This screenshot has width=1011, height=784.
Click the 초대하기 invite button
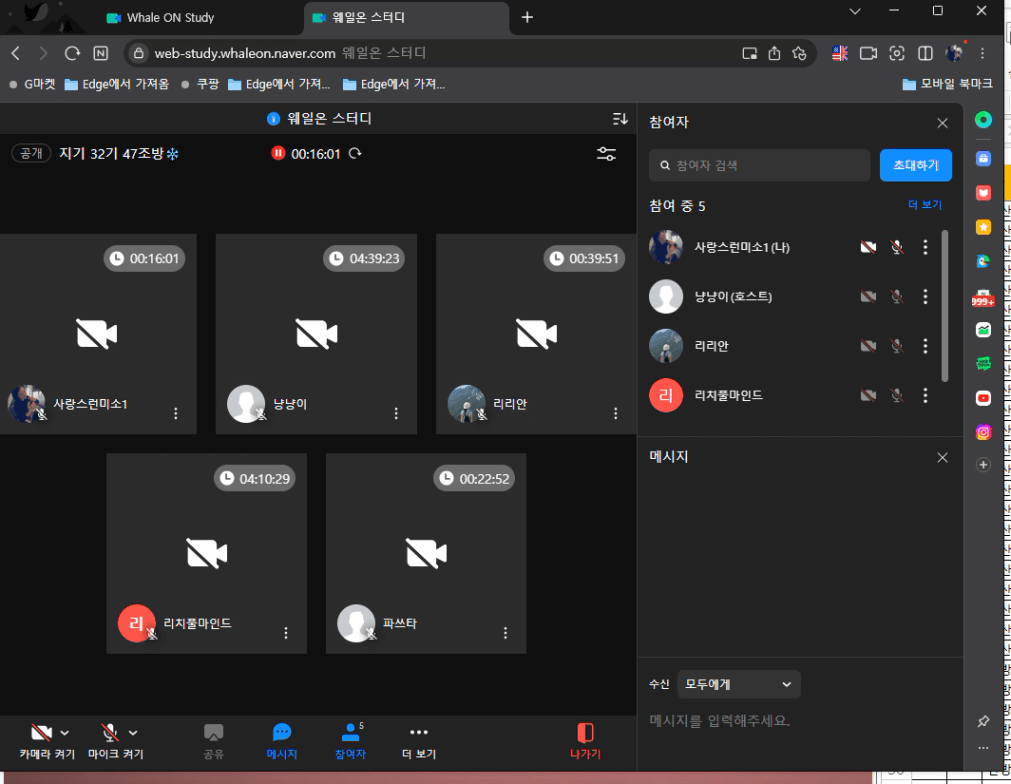click(x=916, y=165)
